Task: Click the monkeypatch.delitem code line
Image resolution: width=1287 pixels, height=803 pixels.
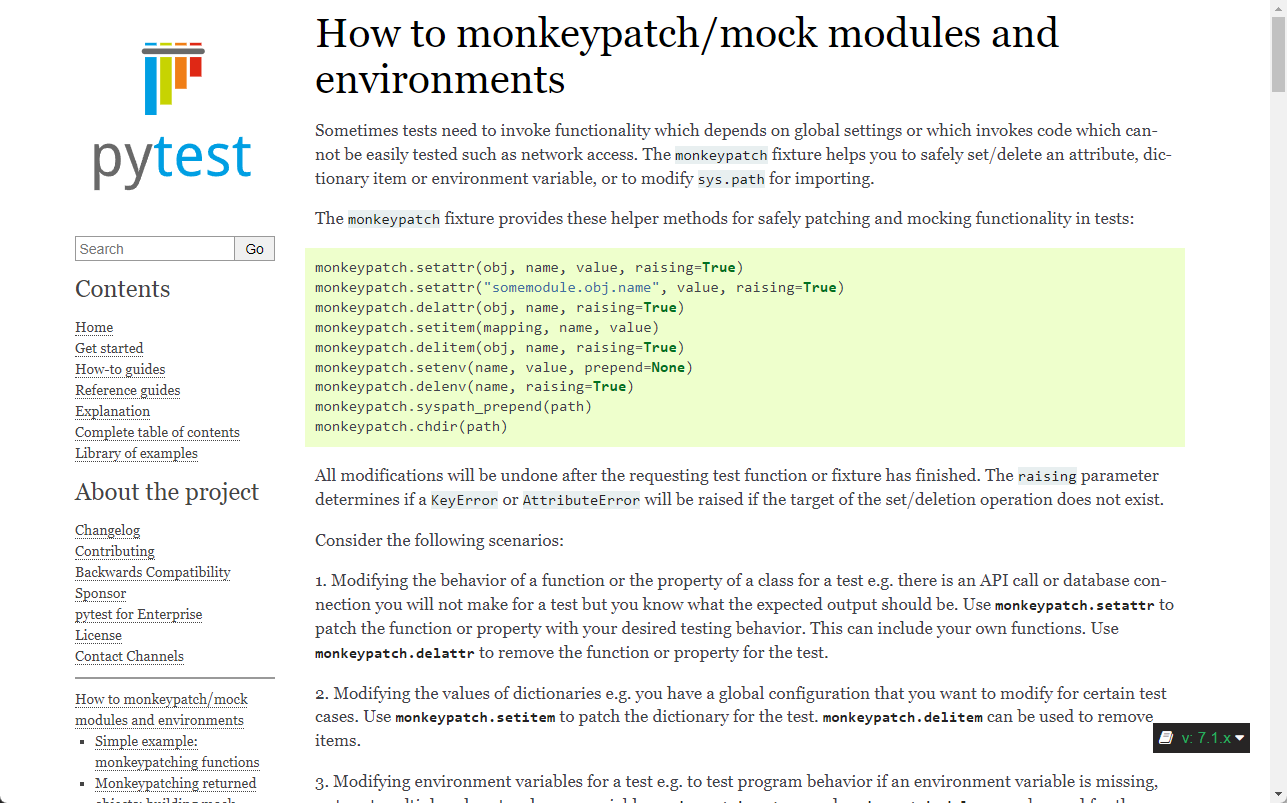Action: click(x=500, y=347)
